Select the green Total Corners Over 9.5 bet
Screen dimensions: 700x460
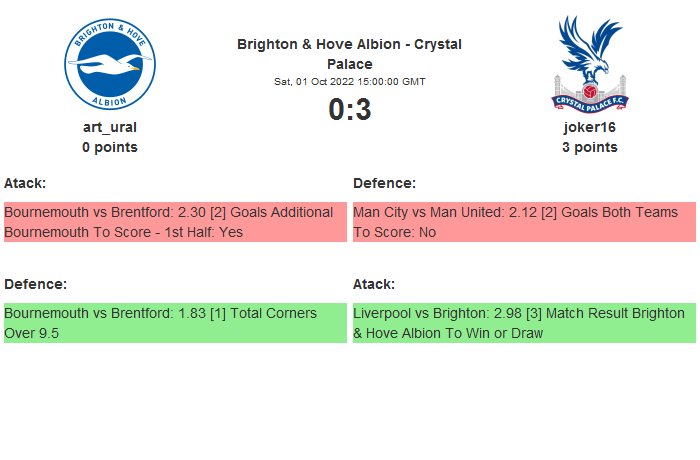[x=175, y=323]
